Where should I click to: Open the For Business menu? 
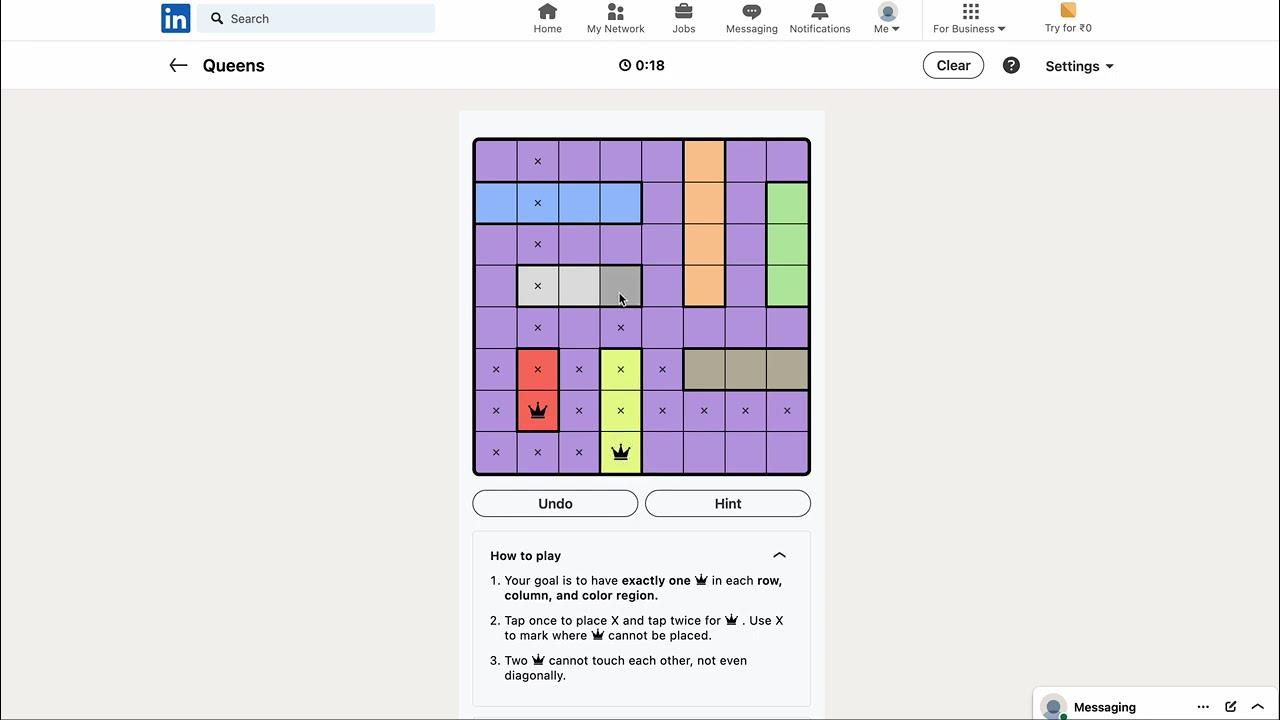click(969, 19)
